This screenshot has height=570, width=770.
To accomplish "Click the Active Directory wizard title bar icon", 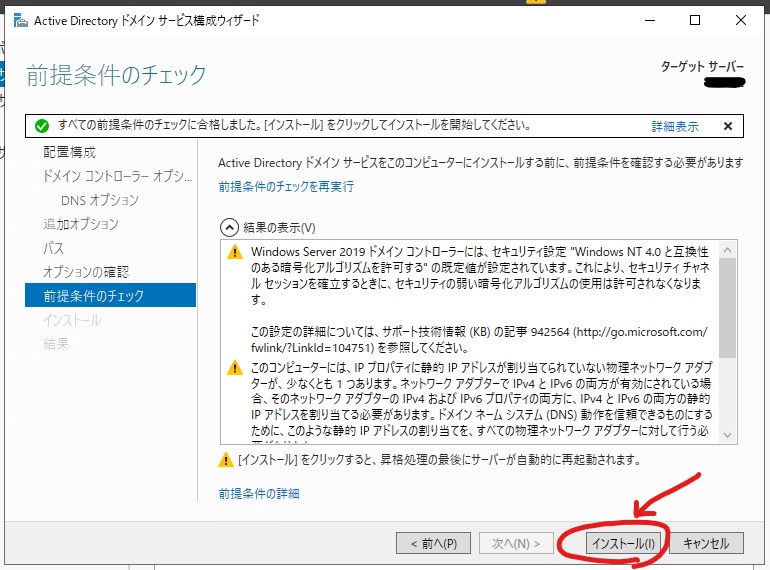I will (21, 21).
